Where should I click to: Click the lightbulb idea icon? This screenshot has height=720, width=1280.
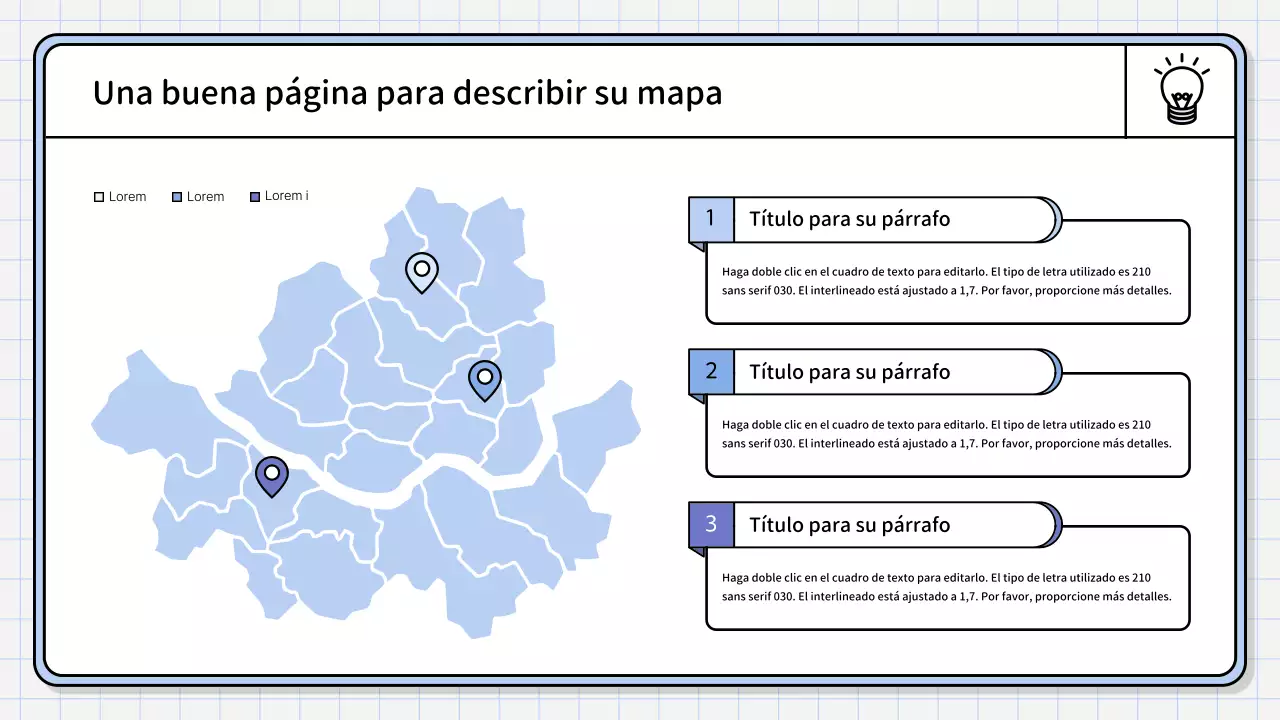click(1182, 92)
